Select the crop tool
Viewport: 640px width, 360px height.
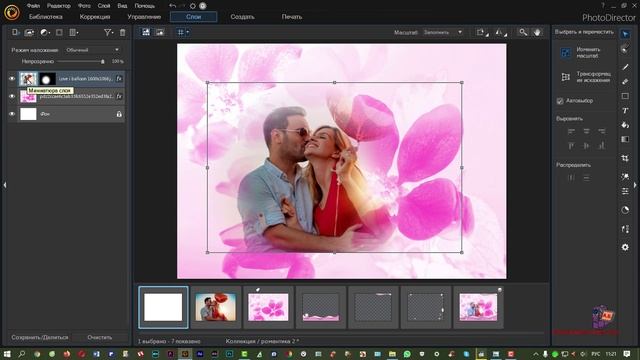pyautogui.click(x=625, y=158)
